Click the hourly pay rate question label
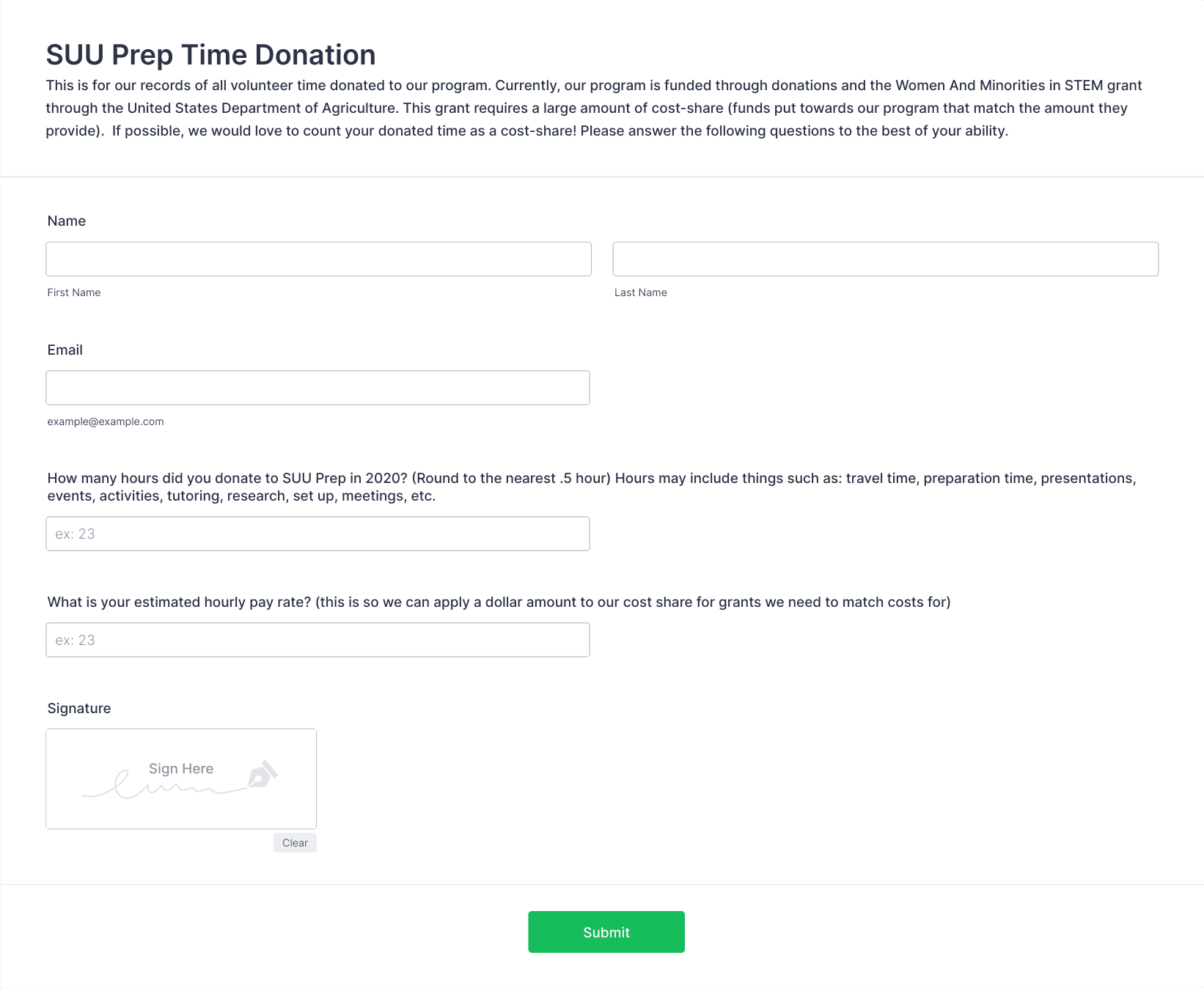 click(x=499, y=602)
